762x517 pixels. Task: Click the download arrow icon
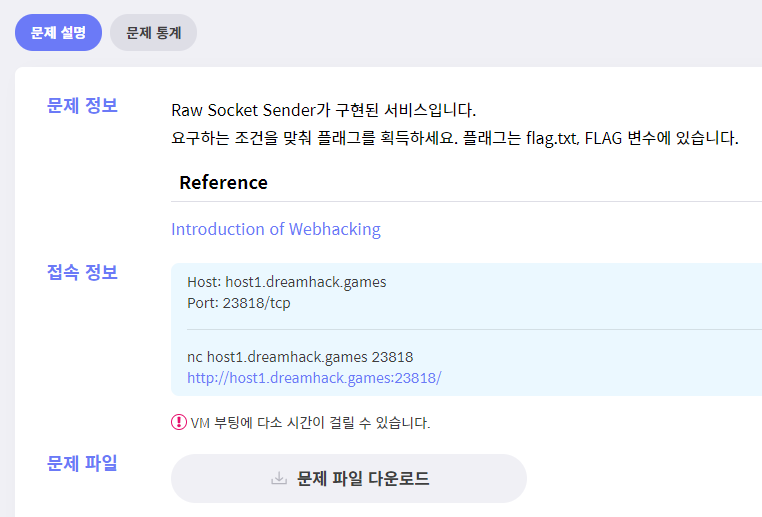coord(278,479)
